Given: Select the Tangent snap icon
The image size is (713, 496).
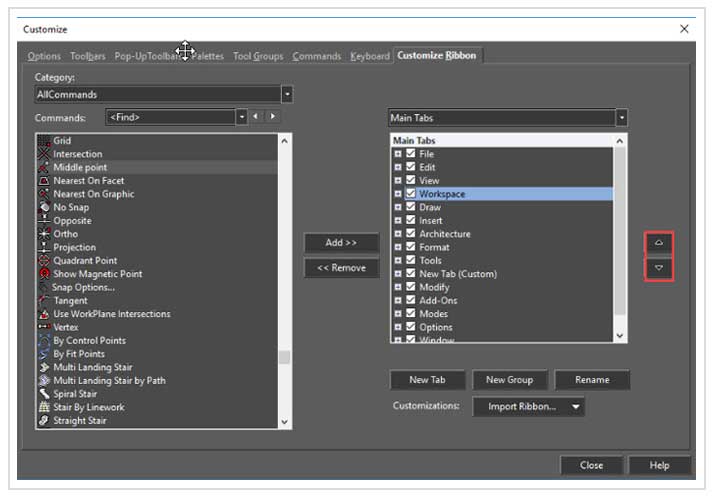Looking at the screenshot, I should tap(44, 300).
